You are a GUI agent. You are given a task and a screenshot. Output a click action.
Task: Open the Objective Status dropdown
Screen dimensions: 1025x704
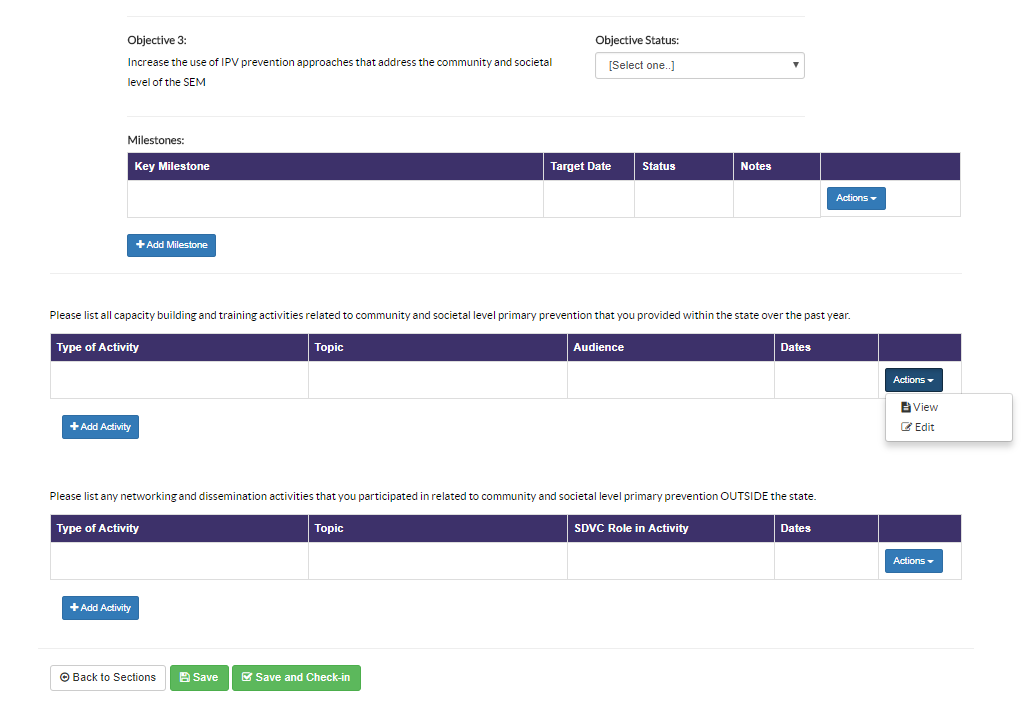pyautogui.click(x=699, y=65)
